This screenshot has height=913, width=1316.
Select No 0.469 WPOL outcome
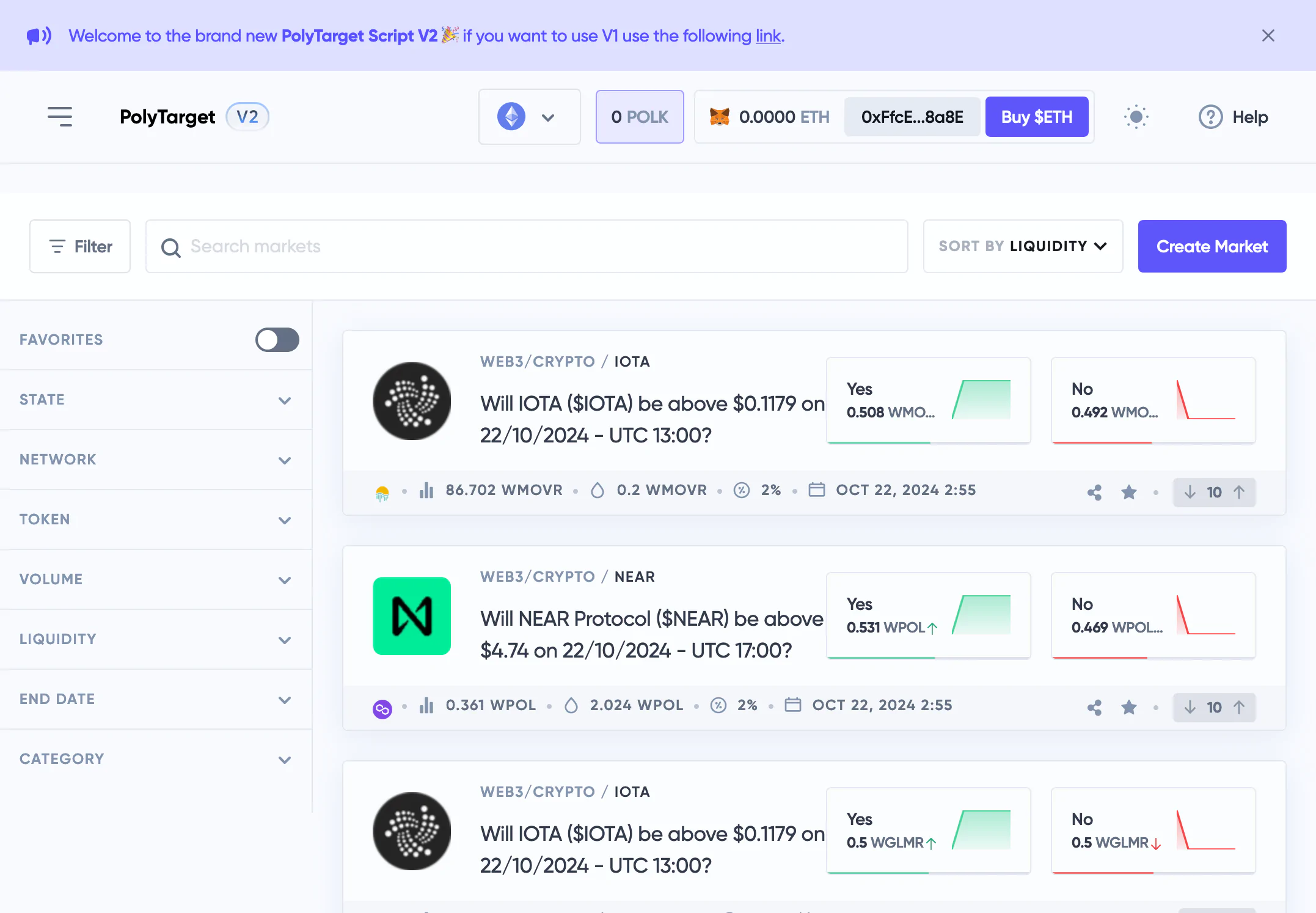tap(1153, 615)
